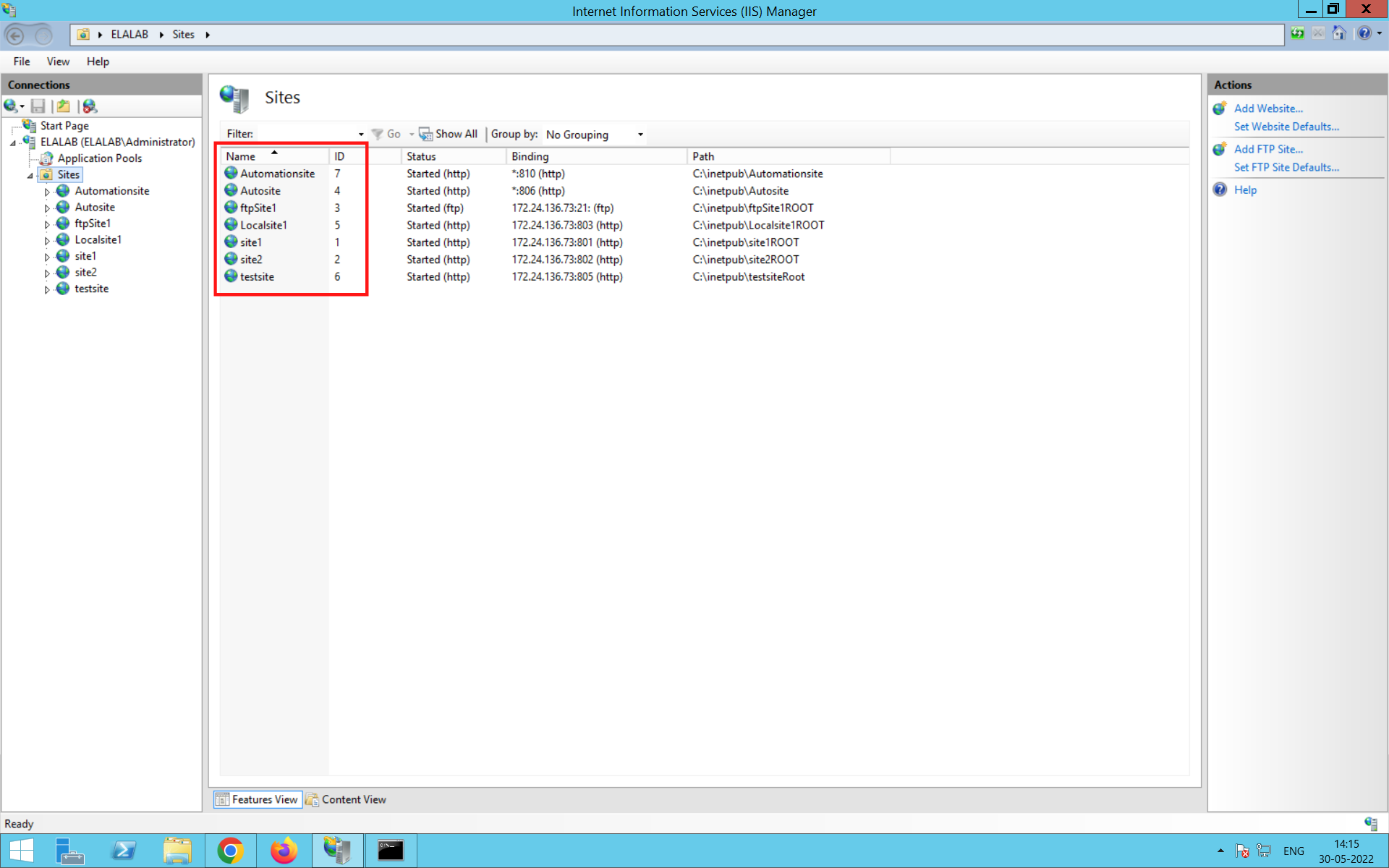Select the Localsite1 row in sites list

[x=263, y=225]
